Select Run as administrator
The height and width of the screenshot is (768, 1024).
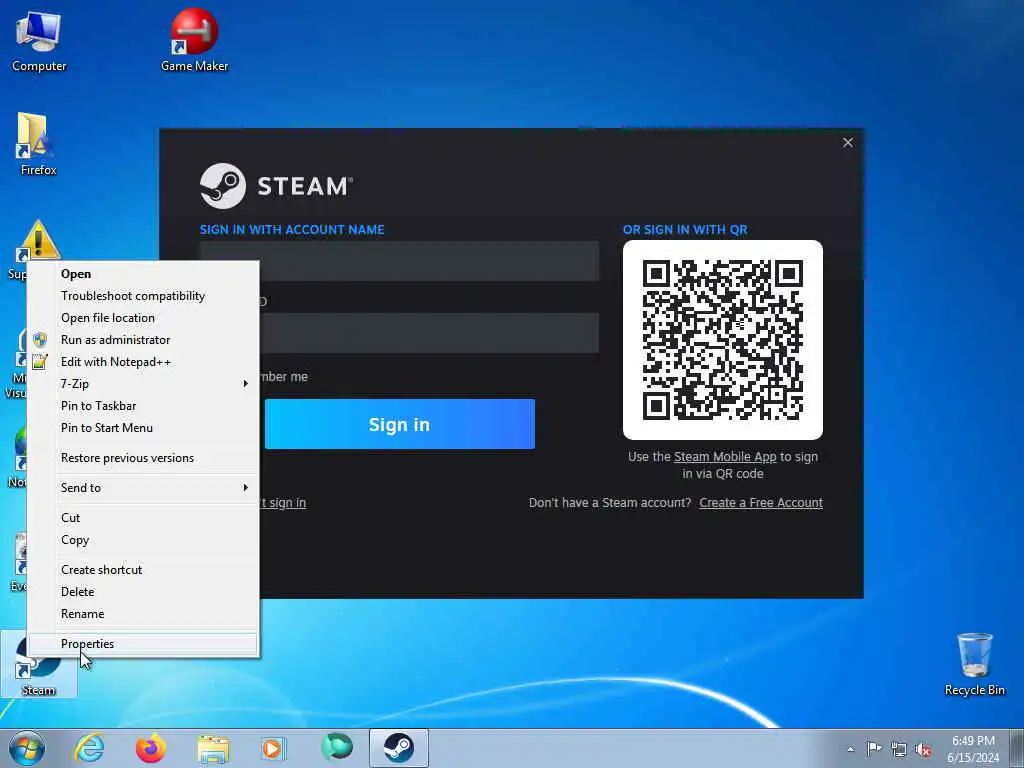143,340
